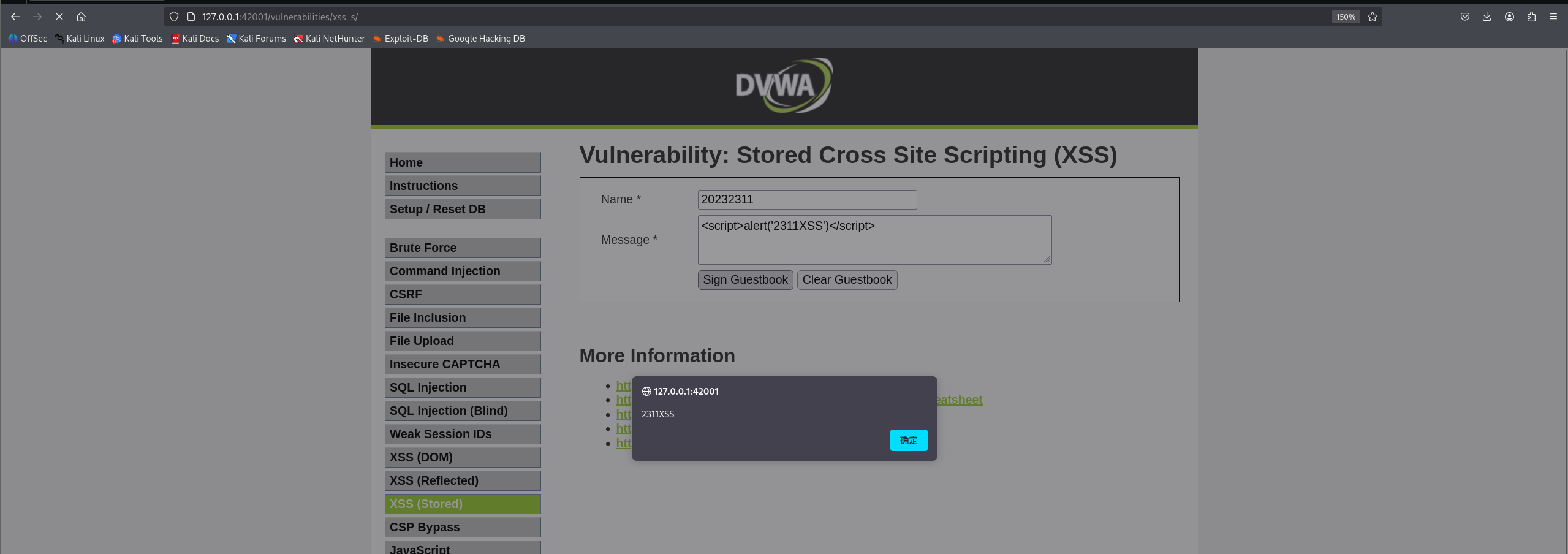Select the XSS (Stored) menu item
1568x554 pixels.
pyautogui.click(x=463, y=504)
